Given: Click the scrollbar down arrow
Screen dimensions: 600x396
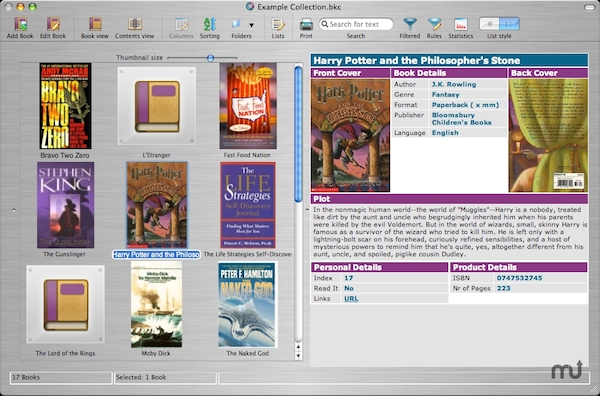Looking at the screenshot, I should click(298, 355).
